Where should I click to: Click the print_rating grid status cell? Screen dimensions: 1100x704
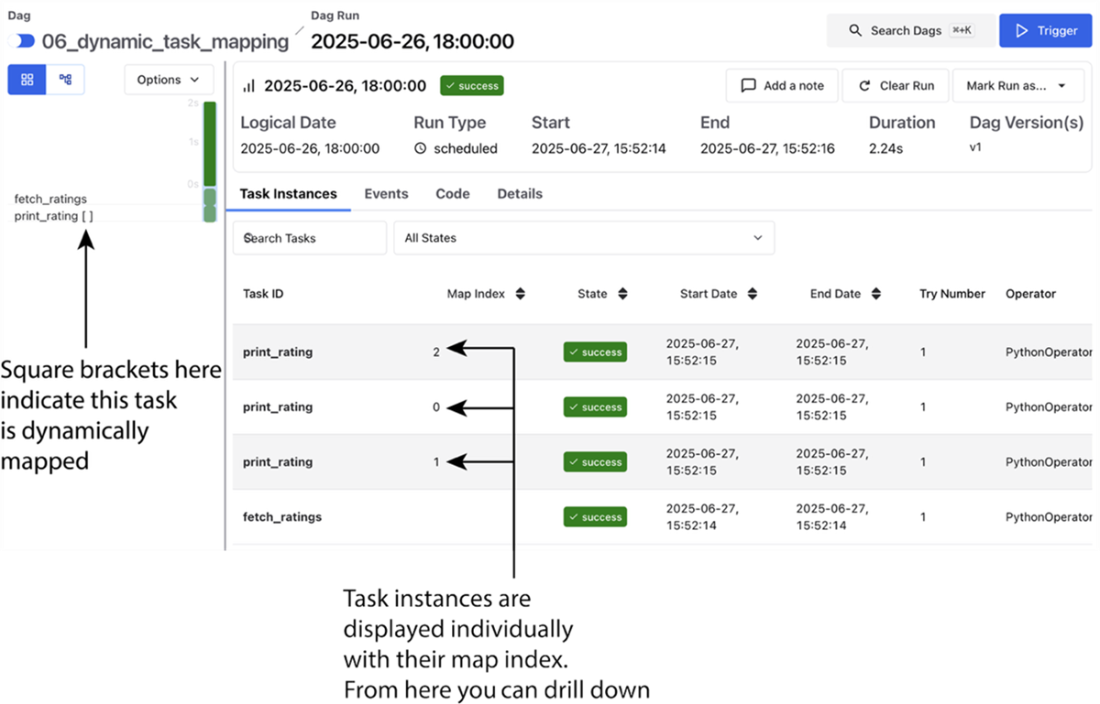210,214
